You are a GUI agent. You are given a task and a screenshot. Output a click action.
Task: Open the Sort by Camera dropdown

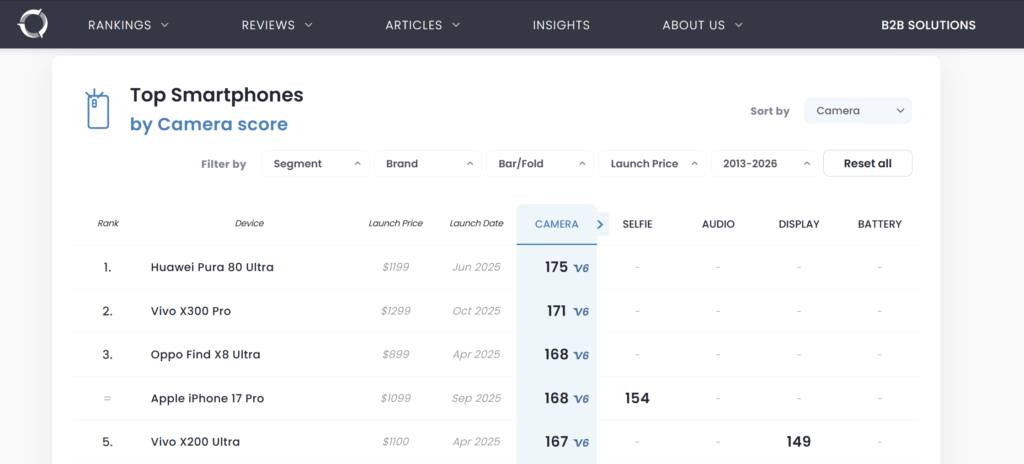coord(857,111)
